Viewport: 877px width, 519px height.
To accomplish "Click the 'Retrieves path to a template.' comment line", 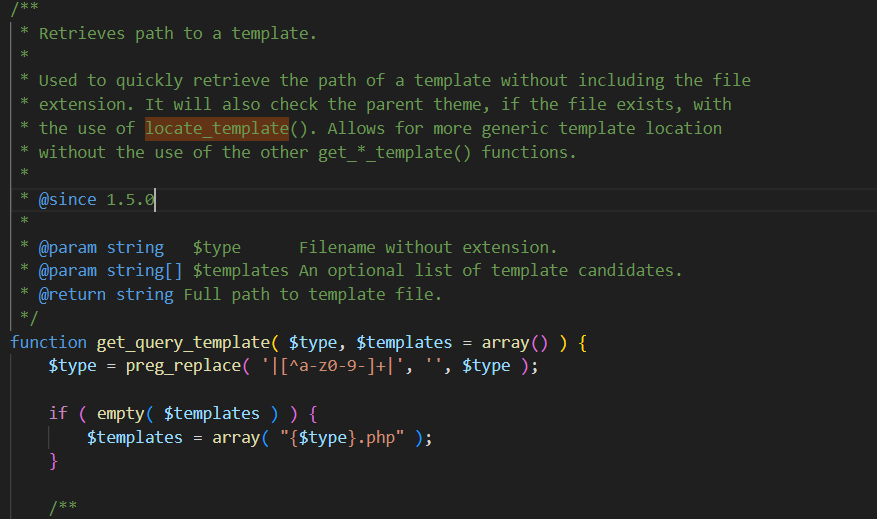I will coord(177,33).
